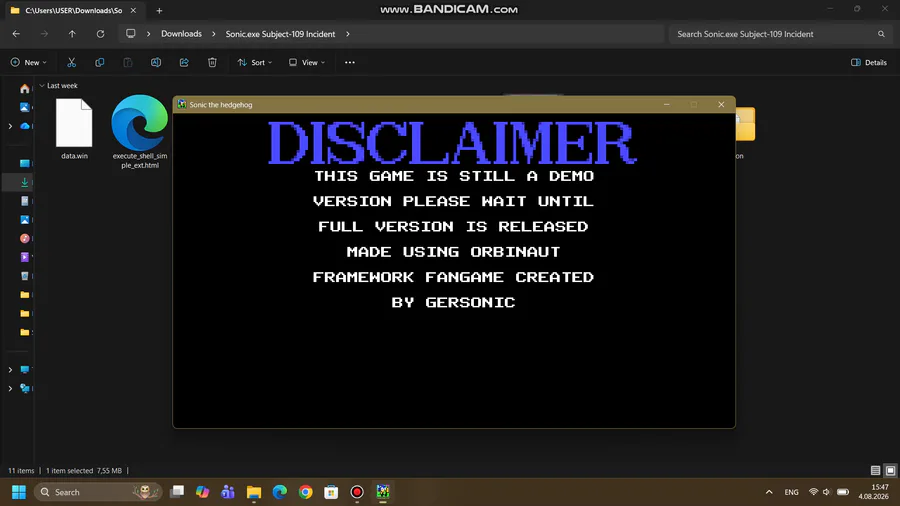This screenshot has height=506, width=900.
Task: Click the '11 items' status text
Action: coord(21,470)
